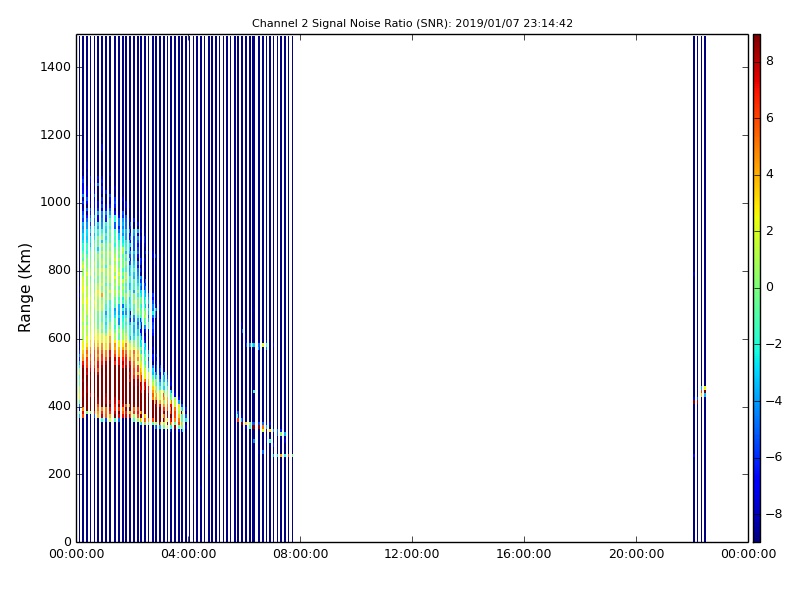Click the isolated echo near 22:00 at 430 km

click(702, 393)
